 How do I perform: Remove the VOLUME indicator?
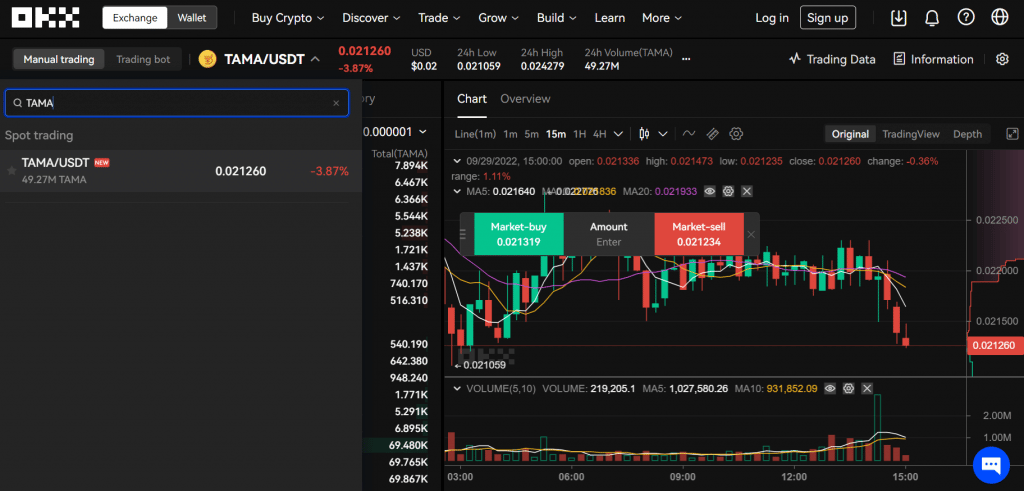click(x=867, y=388)
